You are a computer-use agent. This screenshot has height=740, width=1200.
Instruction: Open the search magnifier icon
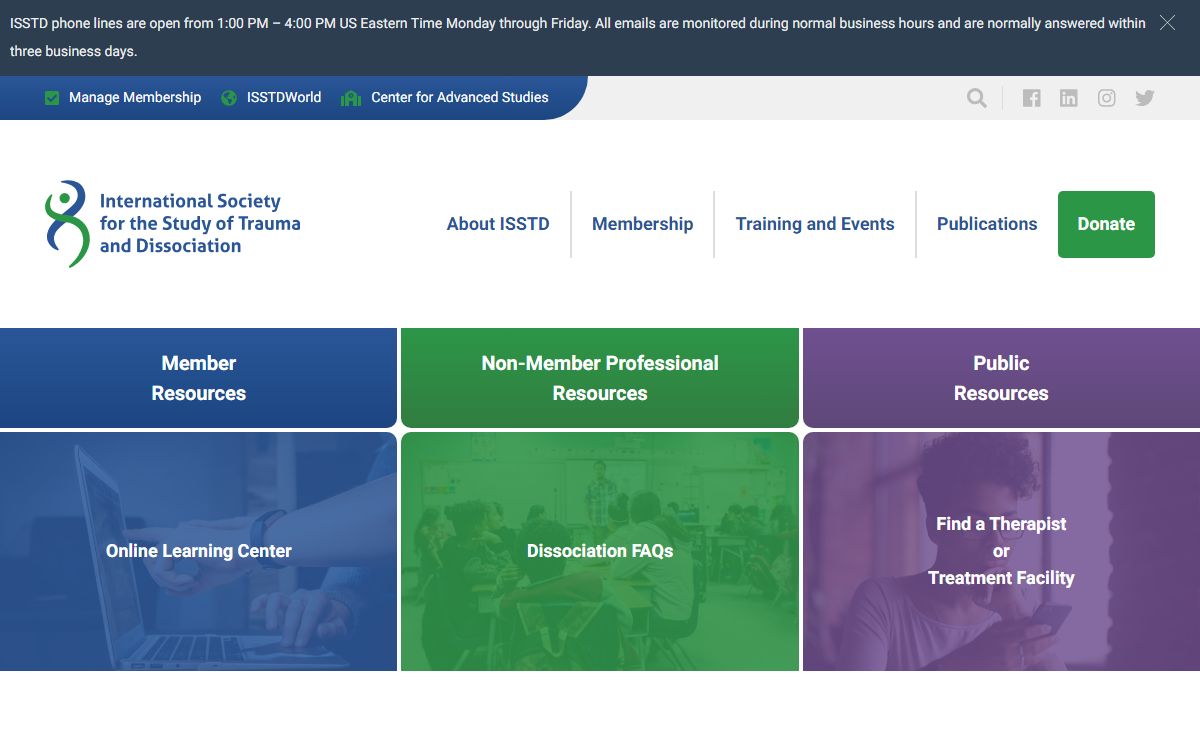click(977, 98)
